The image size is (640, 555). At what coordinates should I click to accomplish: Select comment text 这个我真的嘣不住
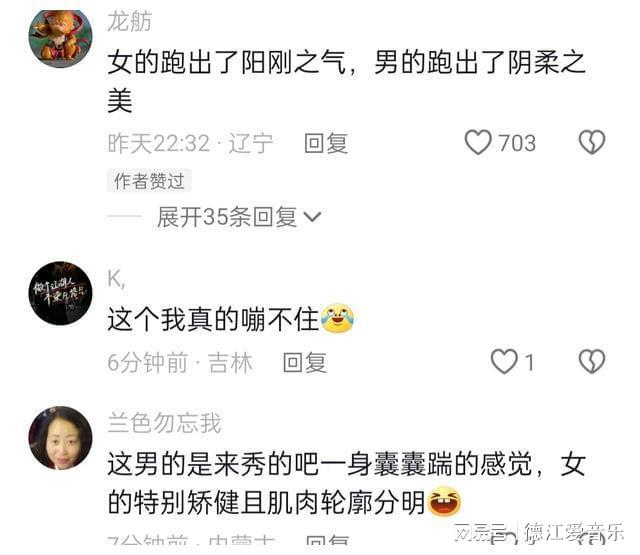213,319
